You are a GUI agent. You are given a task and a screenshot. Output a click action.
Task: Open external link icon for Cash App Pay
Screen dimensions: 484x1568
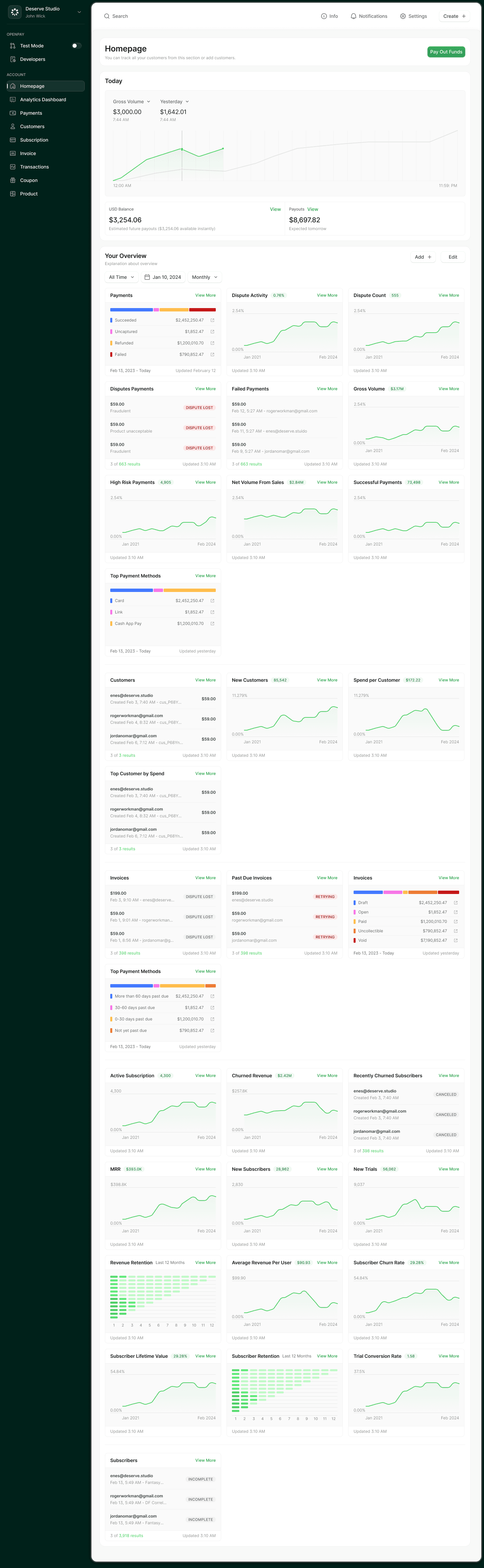coord(212,623)
